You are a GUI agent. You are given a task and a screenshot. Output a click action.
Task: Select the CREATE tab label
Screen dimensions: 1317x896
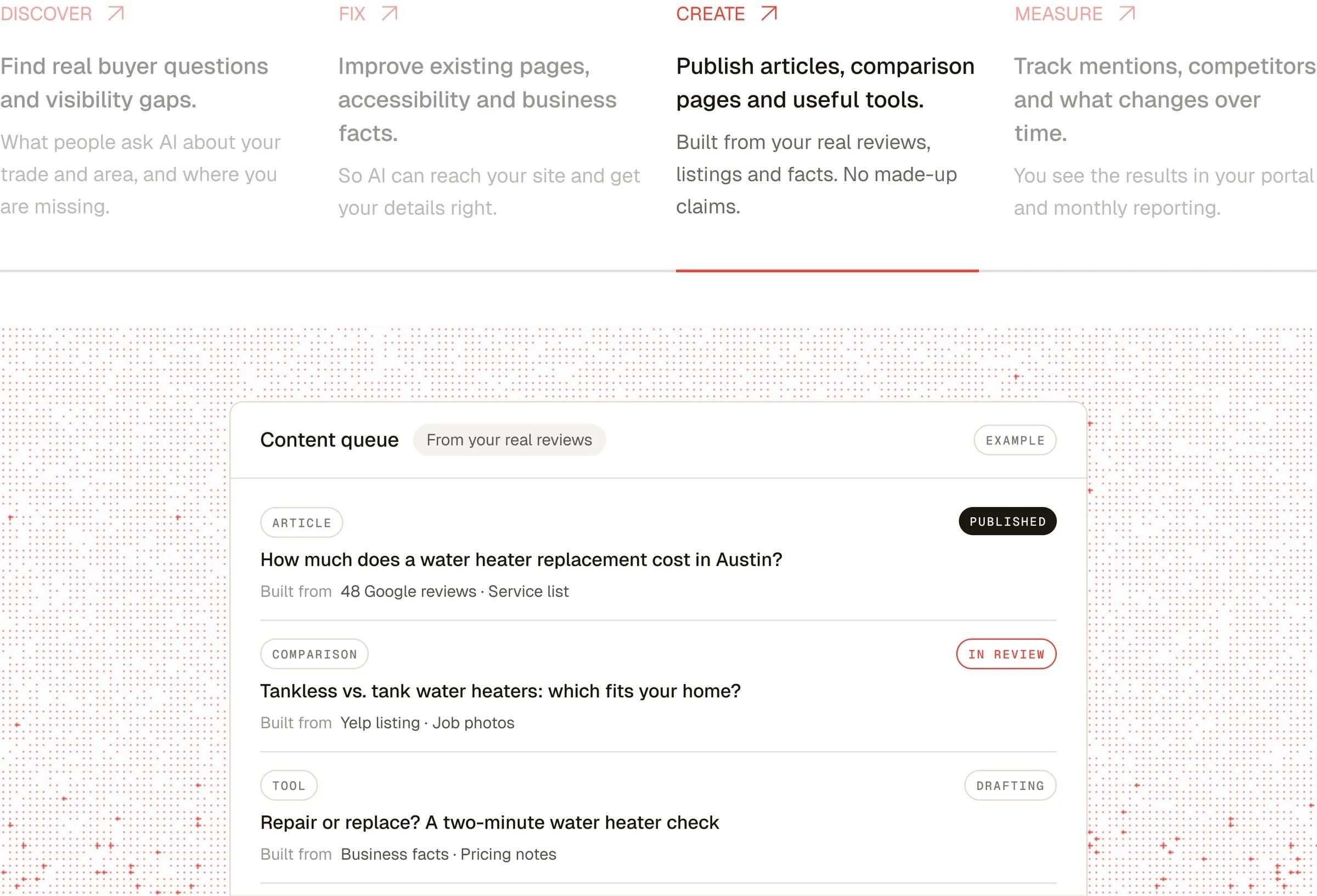pyautogui.click(x=710, y=14)
